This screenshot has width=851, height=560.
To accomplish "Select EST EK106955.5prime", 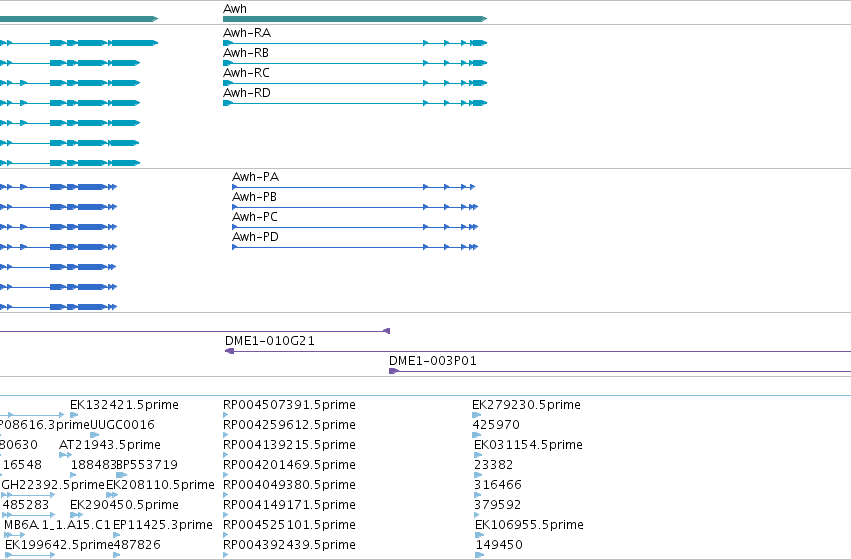I will [x=530, y=525].
